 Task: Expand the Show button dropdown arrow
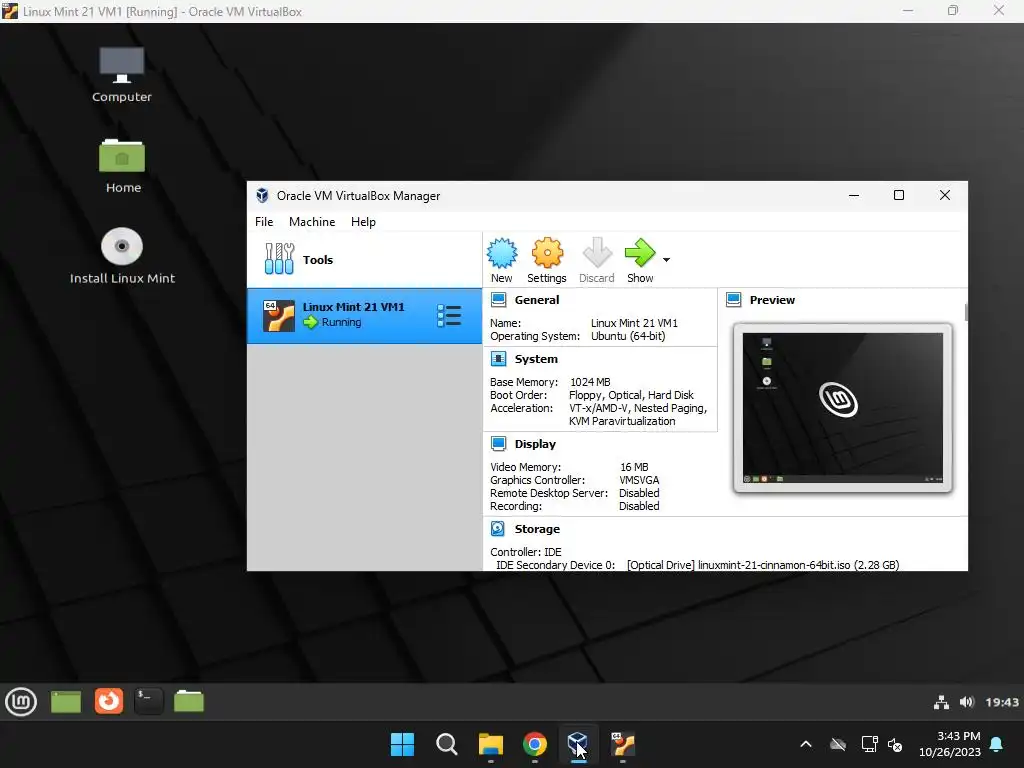[x=666, y=260]
